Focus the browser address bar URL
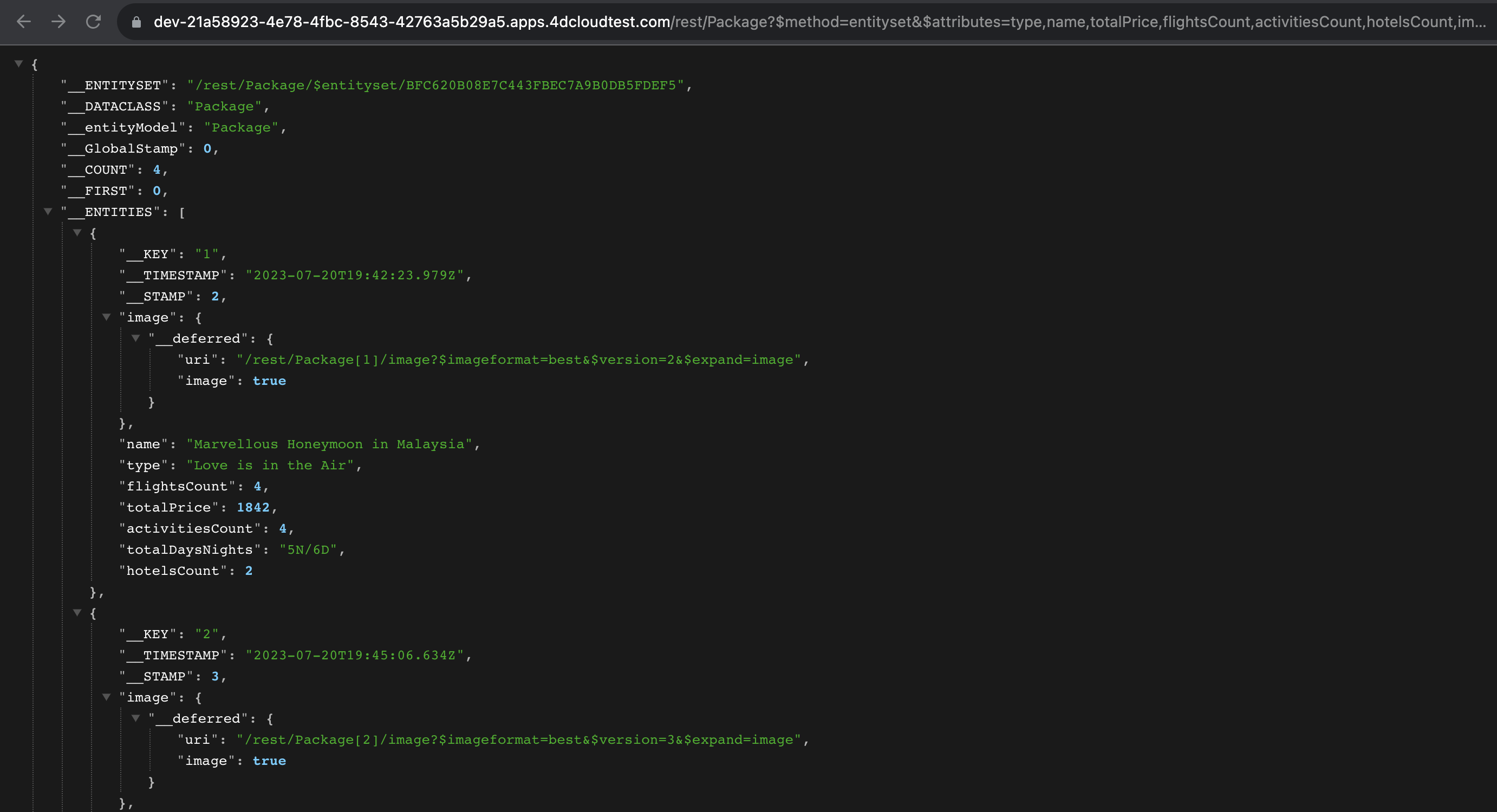 (x=819, y=22)
